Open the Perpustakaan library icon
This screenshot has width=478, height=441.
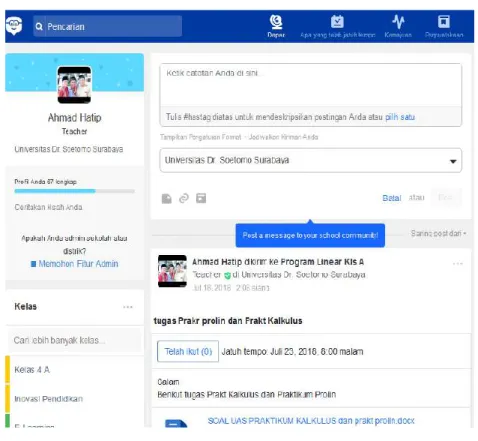coord(444,22)
